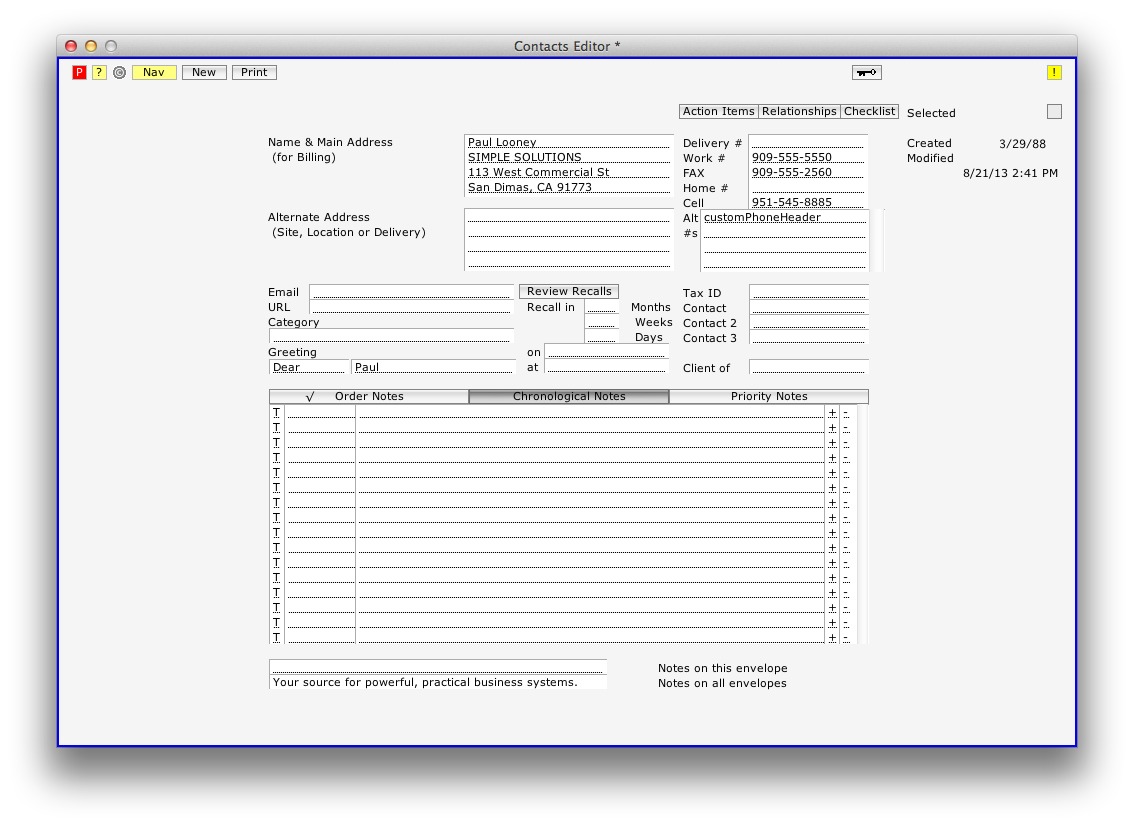Edit the Work # field 909-555-5550

(808, 157)
